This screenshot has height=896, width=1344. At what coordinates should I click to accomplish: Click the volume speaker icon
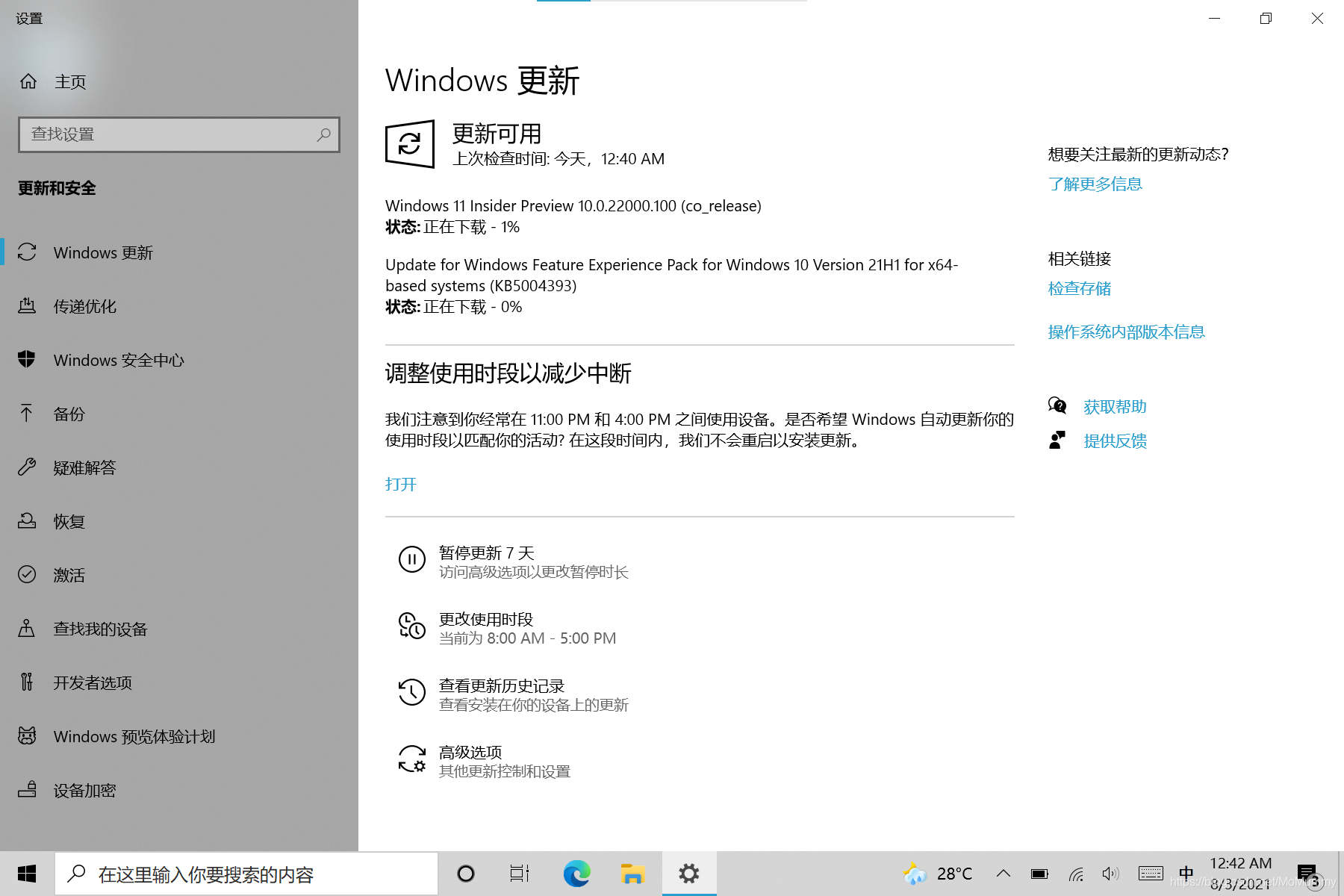[1111, 874]
